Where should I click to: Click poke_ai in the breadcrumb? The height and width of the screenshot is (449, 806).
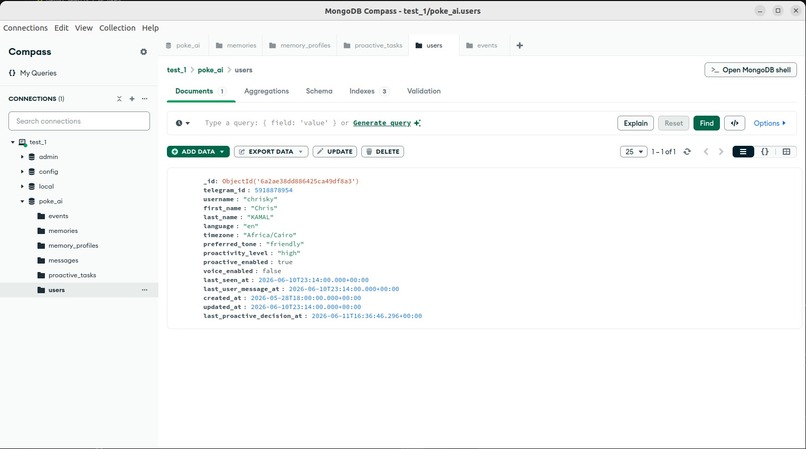[x=210, y=70]
